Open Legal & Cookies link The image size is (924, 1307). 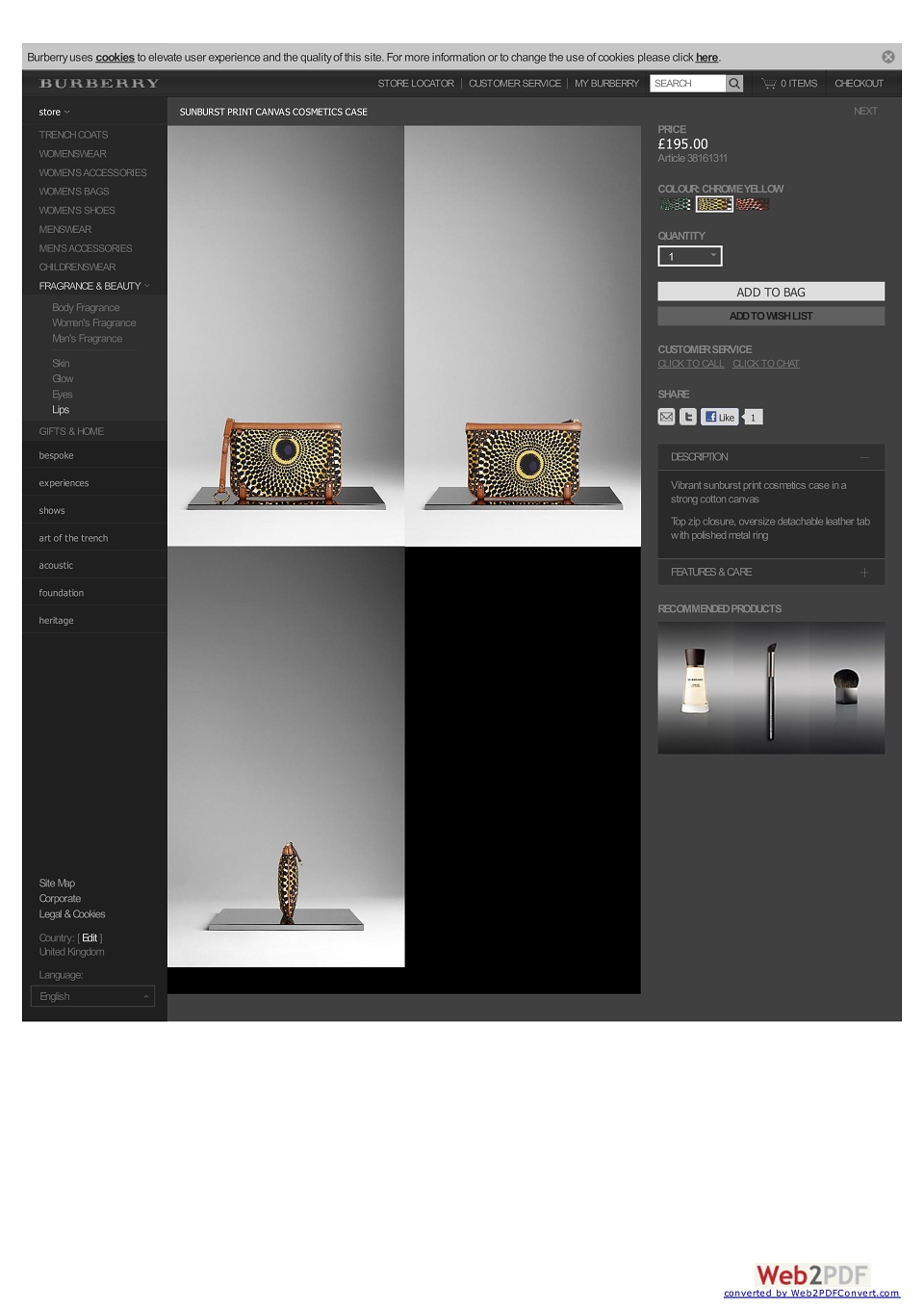(72, 914)
